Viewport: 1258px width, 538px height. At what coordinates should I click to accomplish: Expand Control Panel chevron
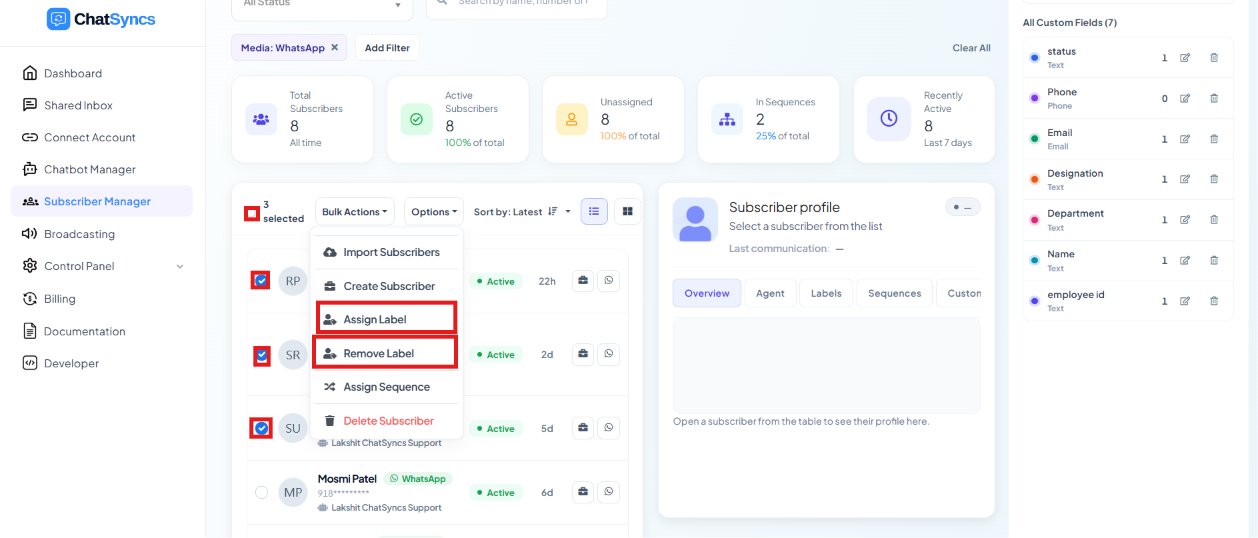pyautogui.click(x=180, y=266)
